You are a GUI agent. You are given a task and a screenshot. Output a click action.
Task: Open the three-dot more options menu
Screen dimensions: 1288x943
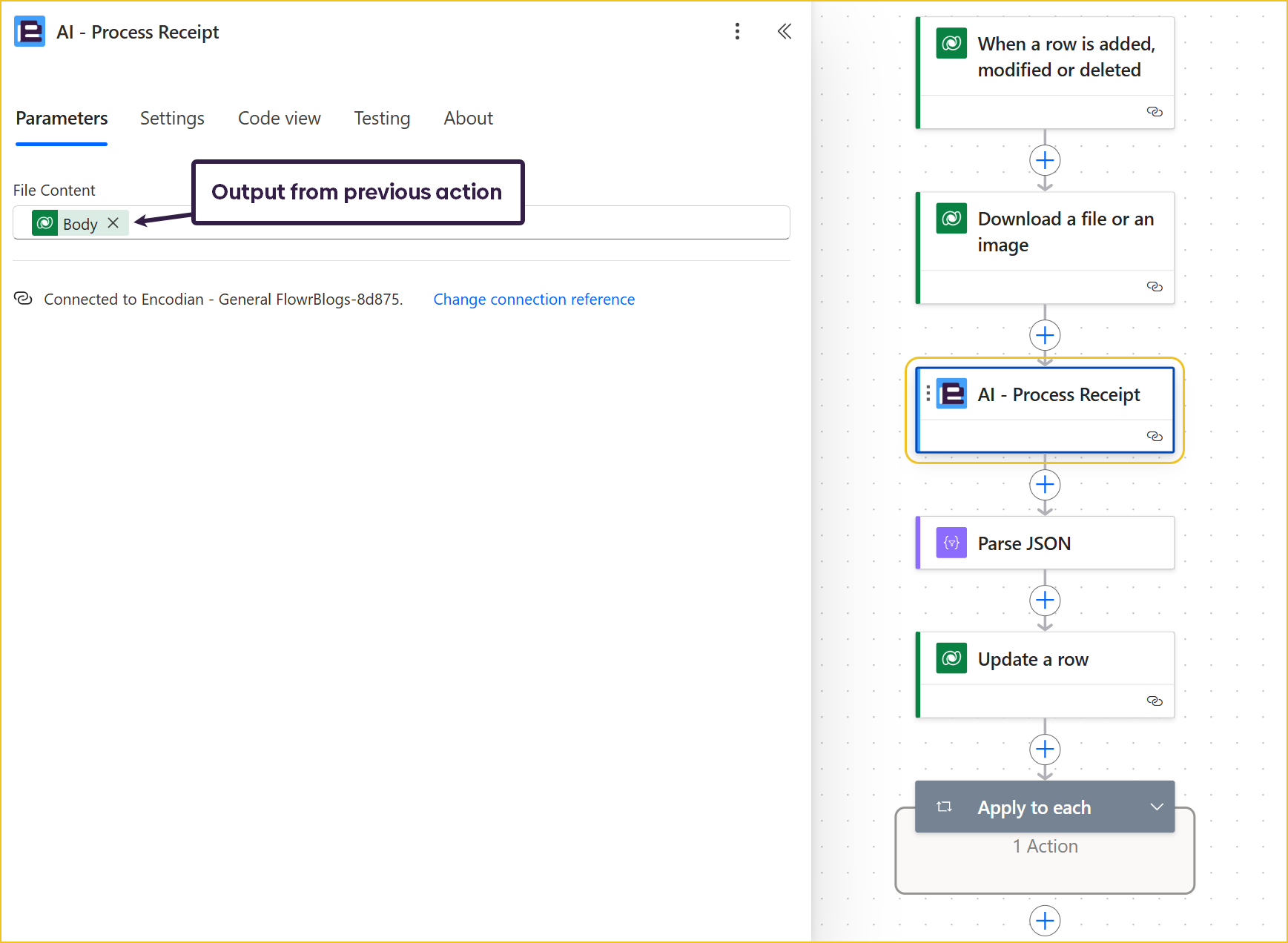(x=736, y=31)
